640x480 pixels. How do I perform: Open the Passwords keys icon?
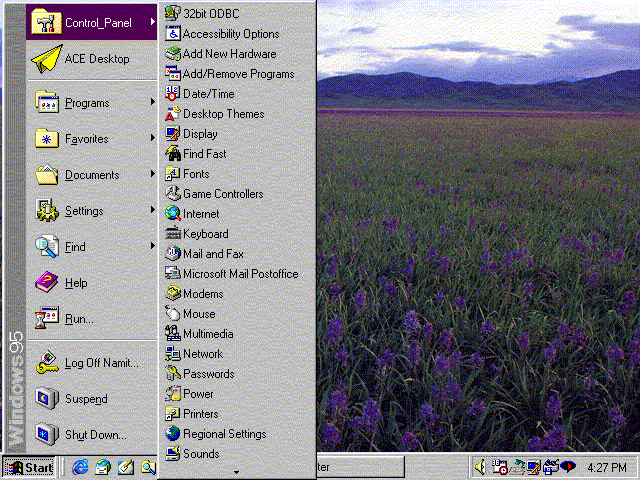173,373
